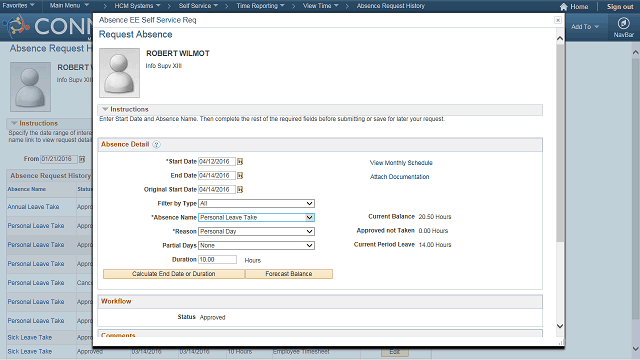Image resolution: width=640 pixels, height=360 pixels.
Task: Open the End Date calendar picker
Action: tap(240, 176)
